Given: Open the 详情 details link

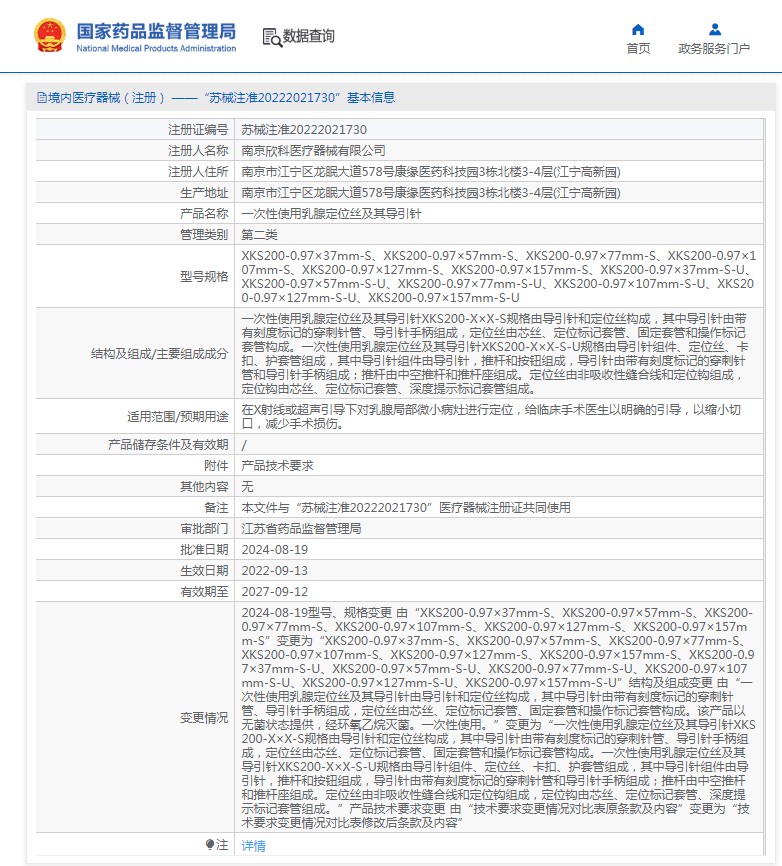Looking at the screenshot, I should 253,846.
